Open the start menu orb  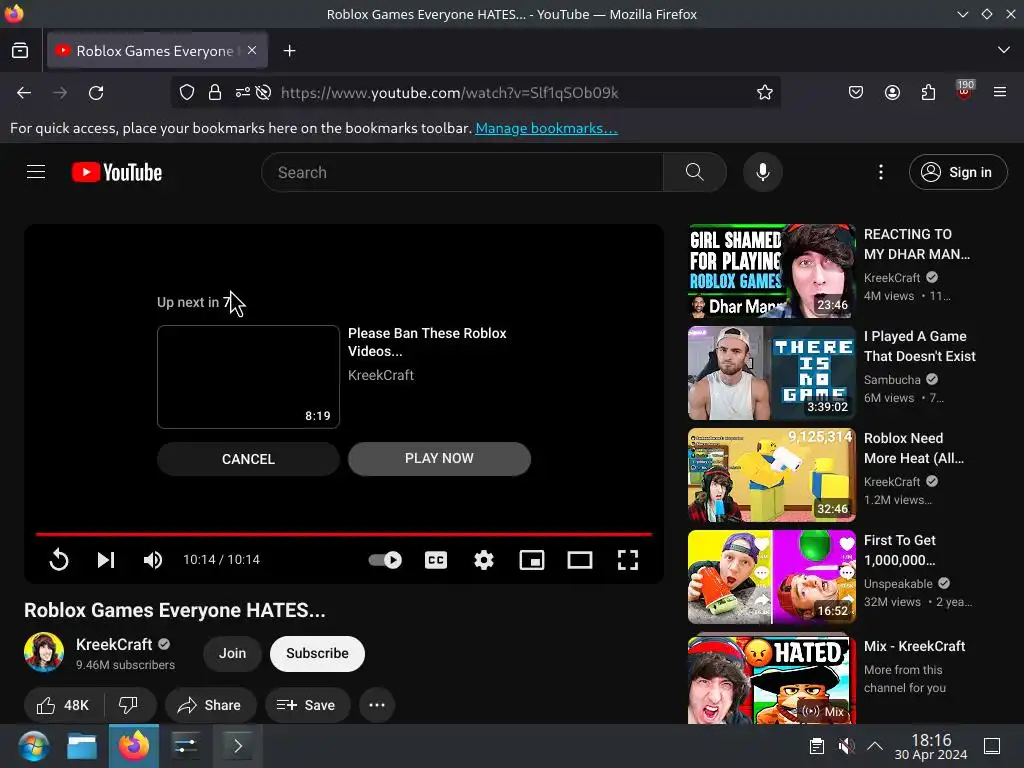pyautogui.click(x=33, y=746)
